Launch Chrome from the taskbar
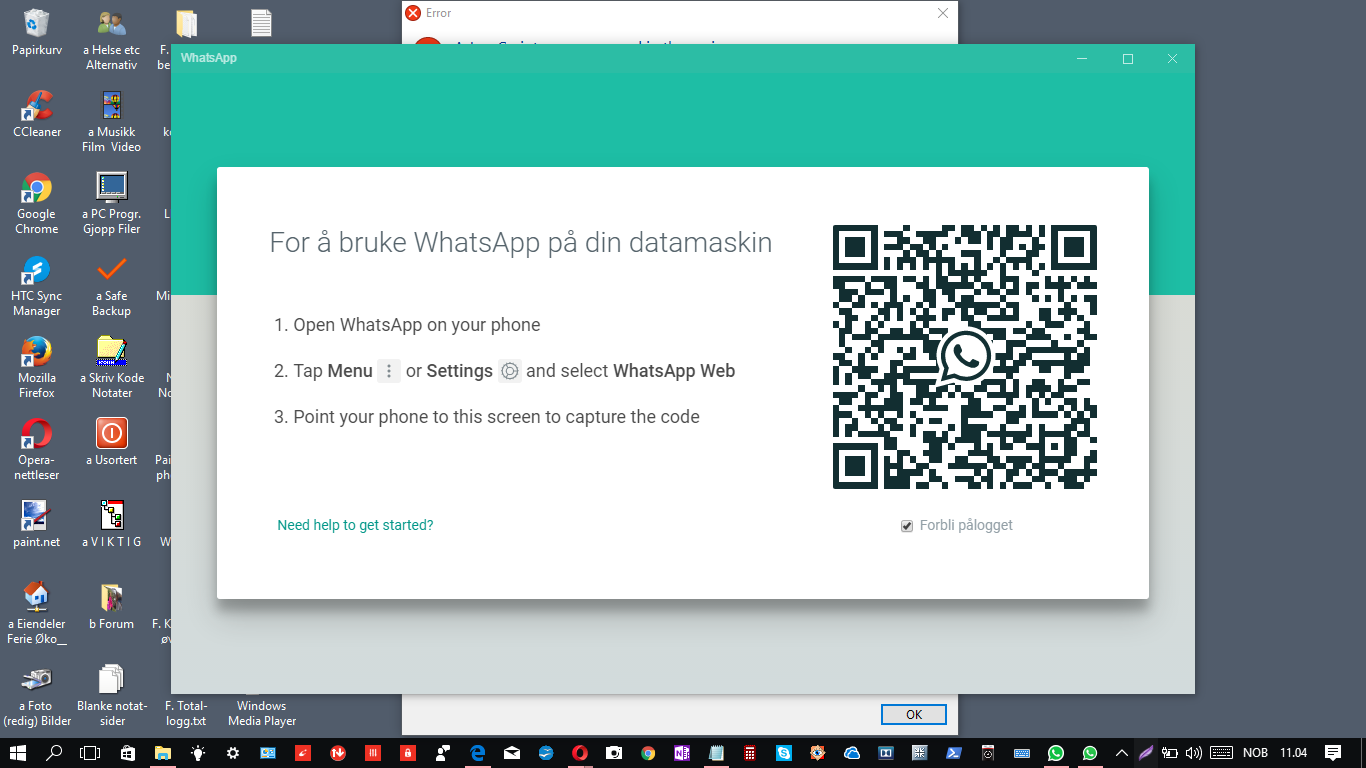This screenshot has height=768, width=1366. click(x=648, y=752)
